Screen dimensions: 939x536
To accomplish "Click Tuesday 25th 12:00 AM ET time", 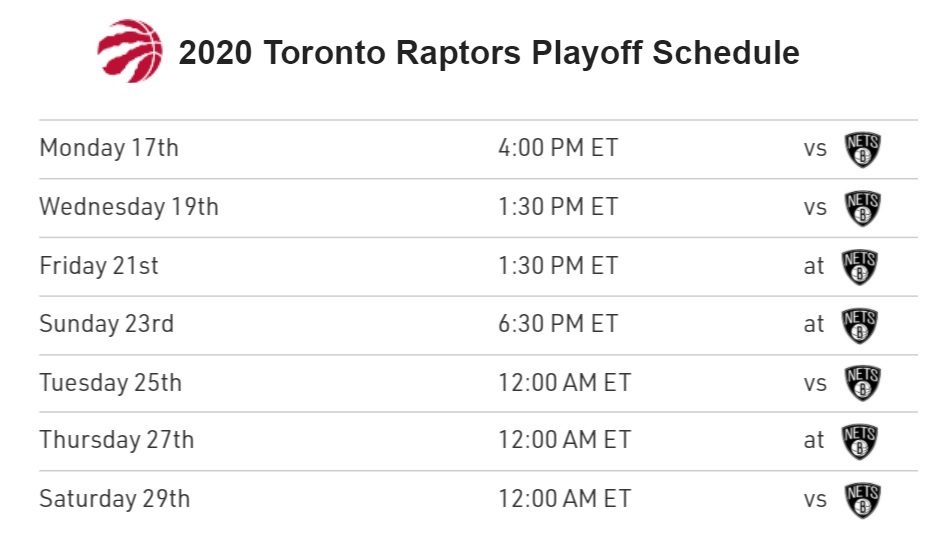I will 565,383.
